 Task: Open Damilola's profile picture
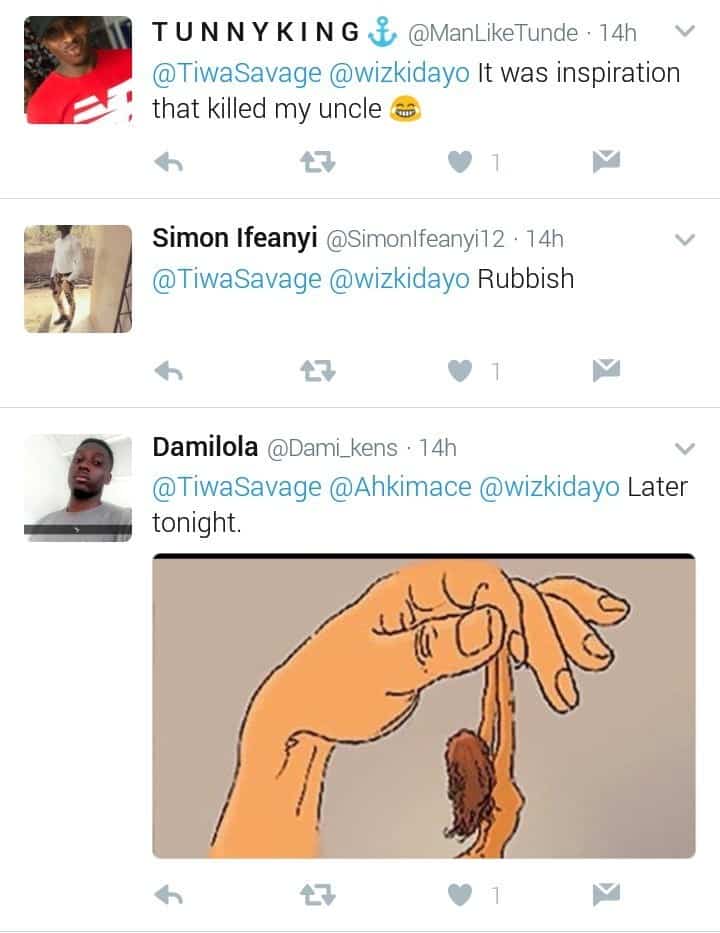[x=78, y=488]
